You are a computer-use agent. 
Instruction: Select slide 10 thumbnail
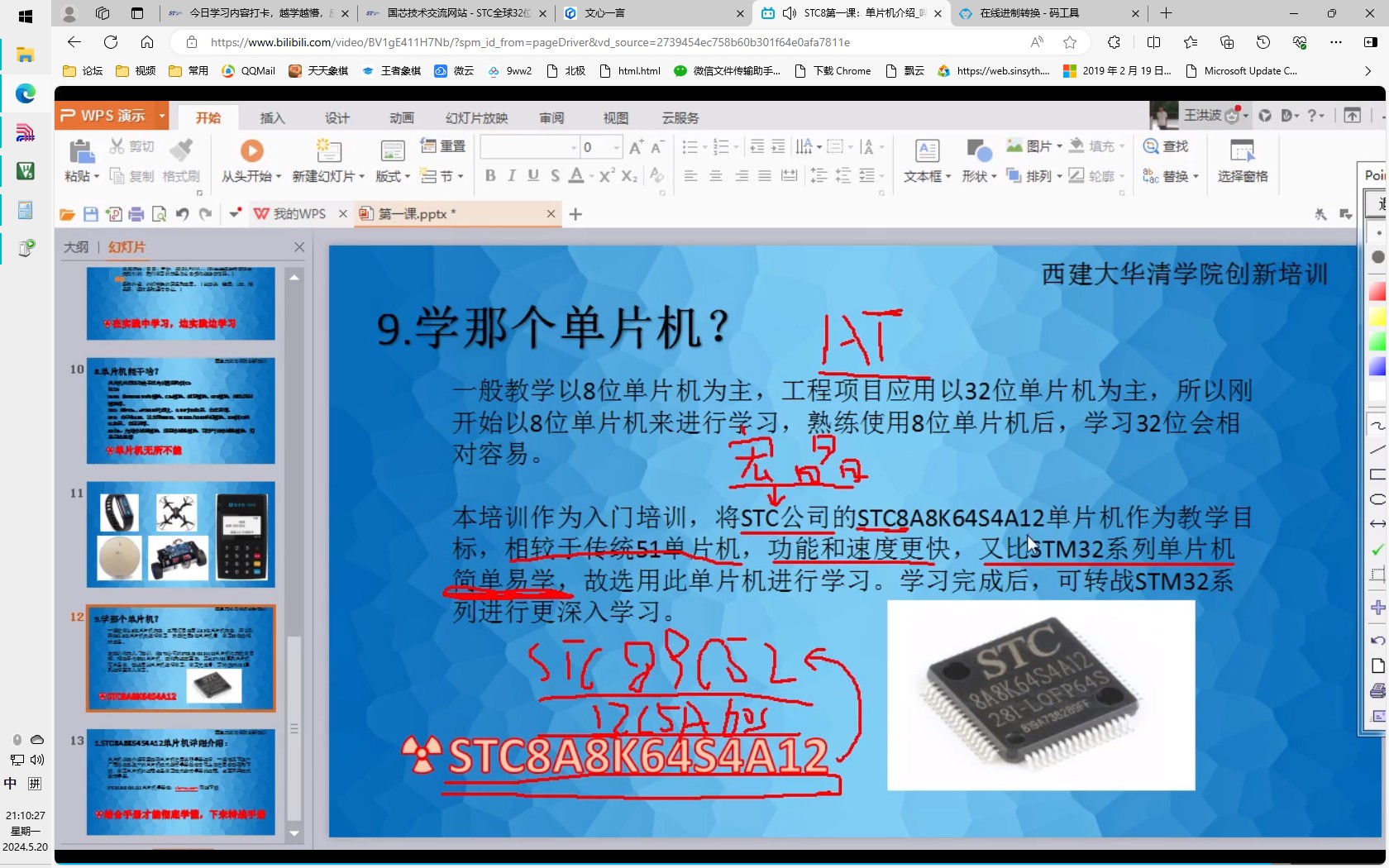[180, 411]
